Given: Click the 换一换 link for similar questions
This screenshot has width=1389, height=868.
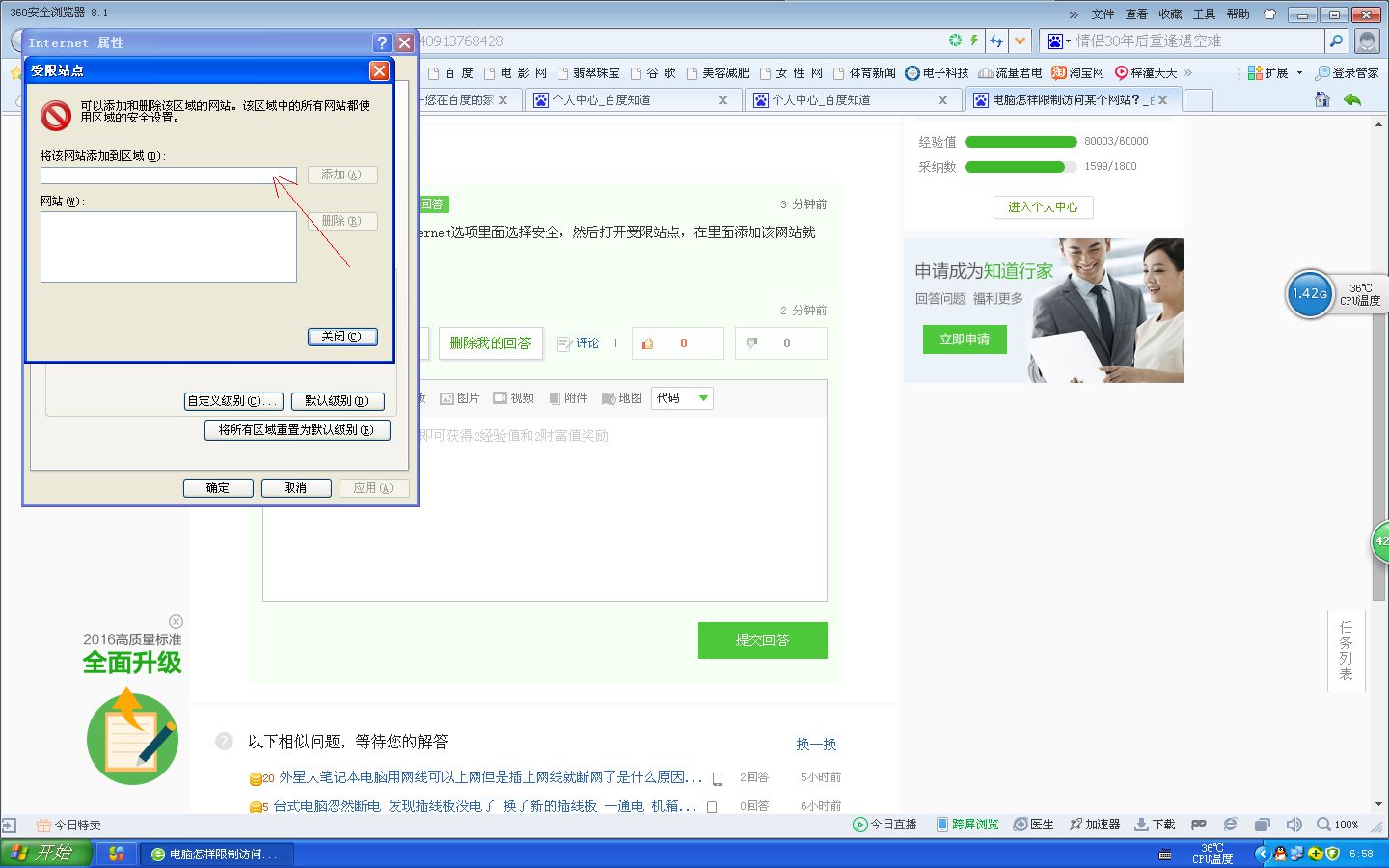Looking at the screenshot, I should point(816,744).
